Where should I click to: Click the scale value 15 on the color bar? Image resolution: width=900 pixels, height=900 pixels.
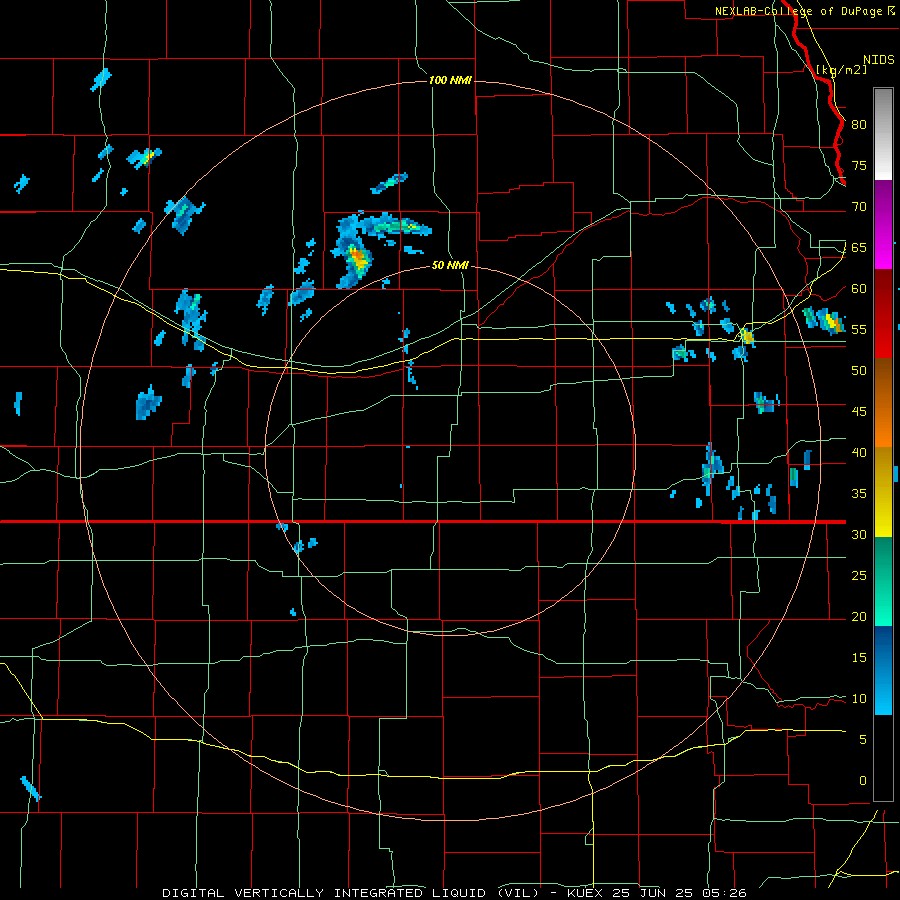[x=859, y=658]
